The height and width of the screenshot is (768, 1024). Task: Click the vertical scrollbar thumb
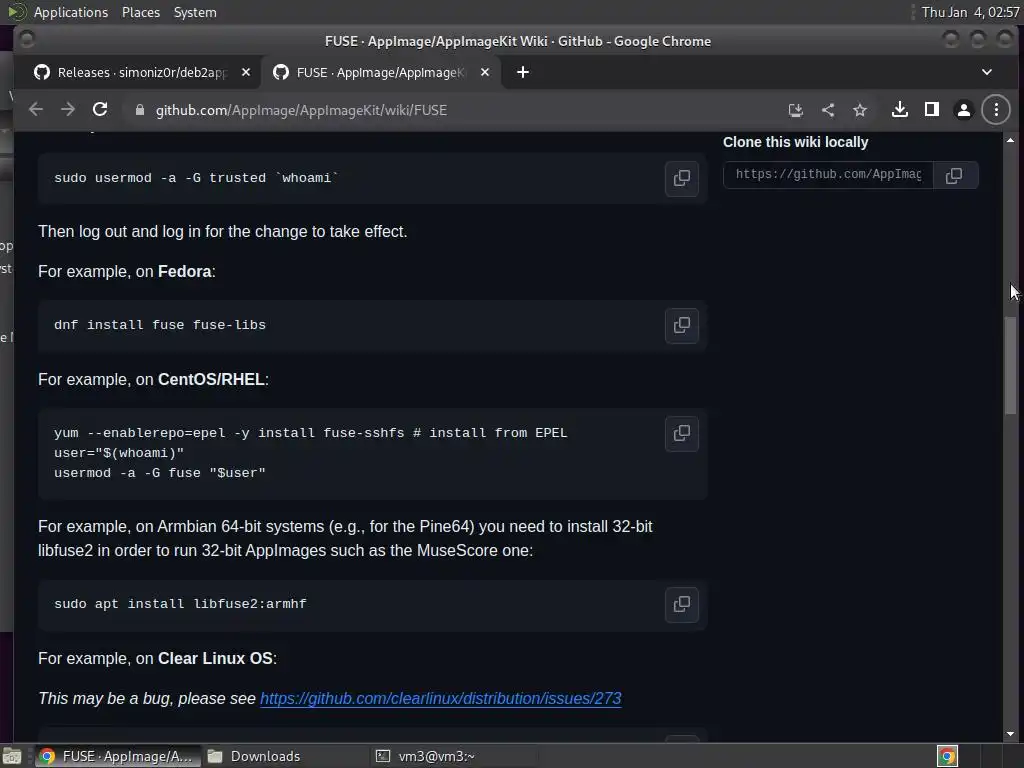[1010, 364]
